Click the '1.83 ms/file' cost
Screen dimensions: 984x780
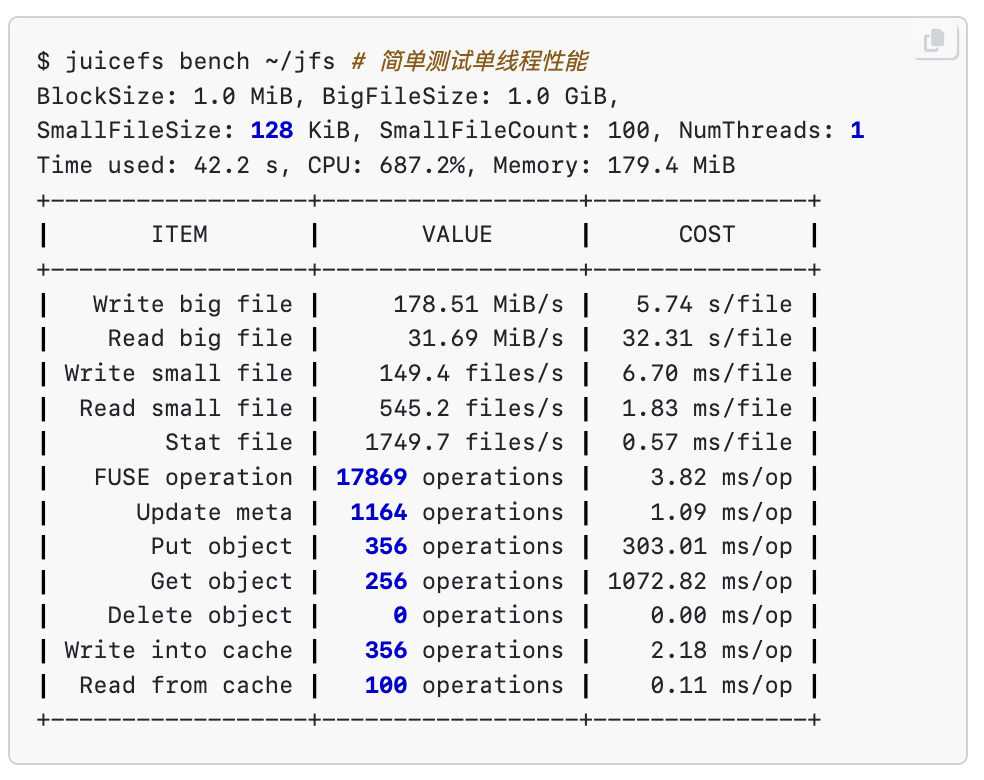pos(707,409)
